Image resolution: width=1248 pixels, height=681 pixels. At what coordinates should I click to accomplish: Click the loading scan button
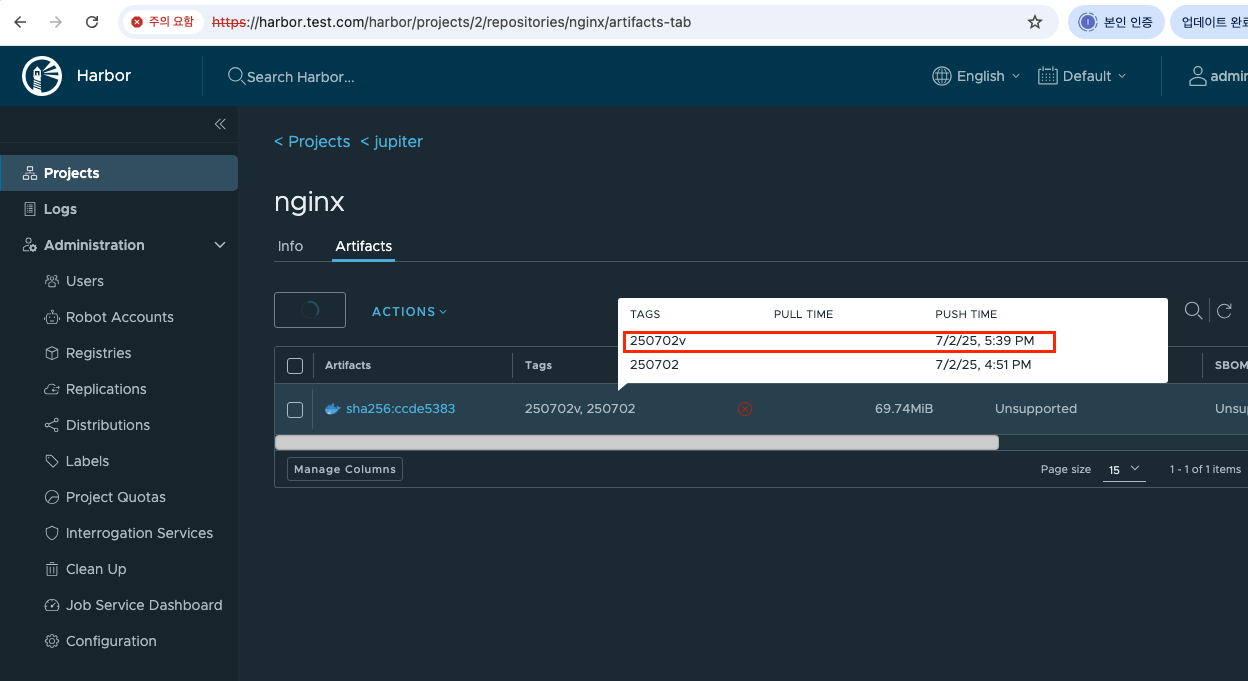click(x=310, y=310)
